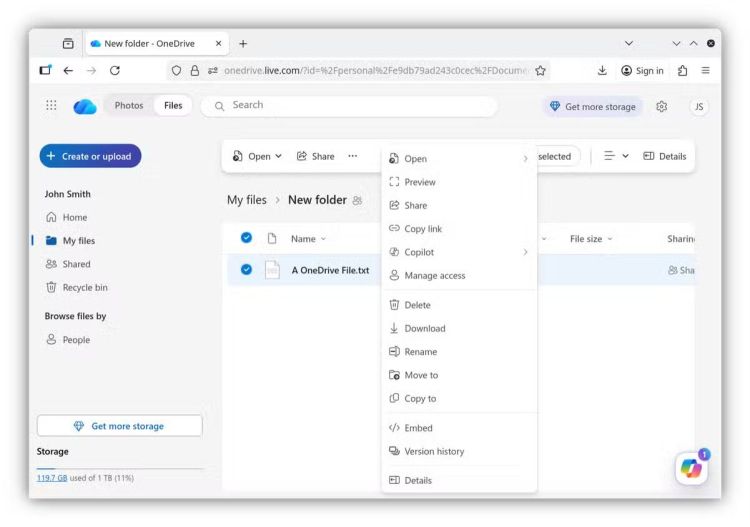
Task: Expand the Open submenu in context menu
Action: (525, 159)
